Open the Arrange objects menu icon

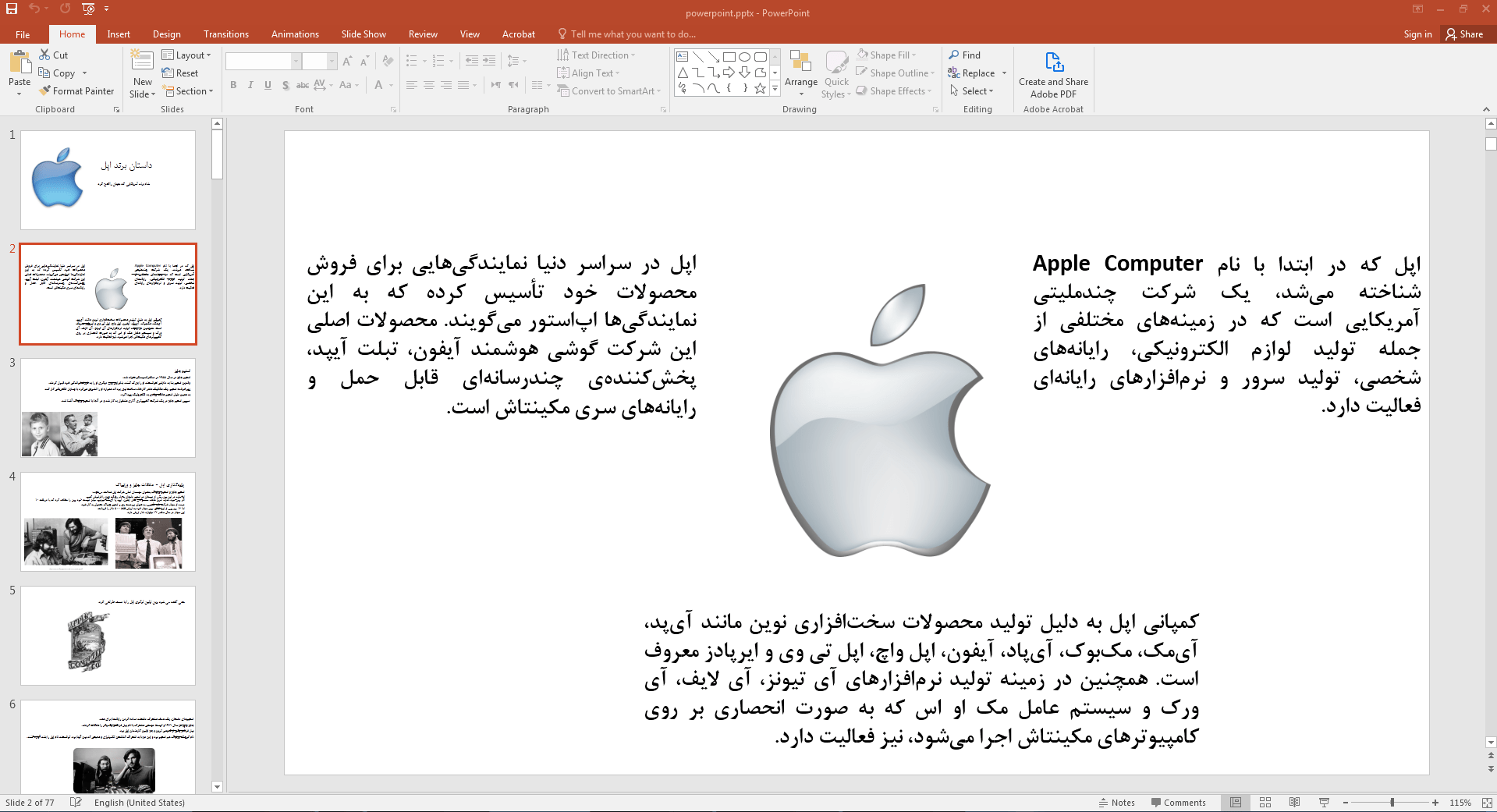(800, 62)
